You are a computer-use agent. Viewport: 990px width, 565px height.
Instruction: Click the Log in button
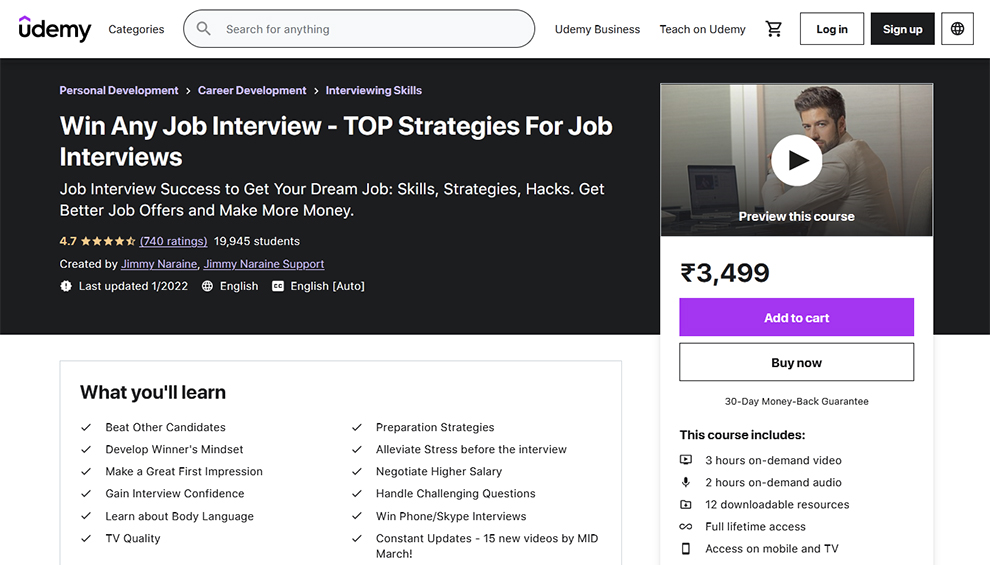pos(831,29)
